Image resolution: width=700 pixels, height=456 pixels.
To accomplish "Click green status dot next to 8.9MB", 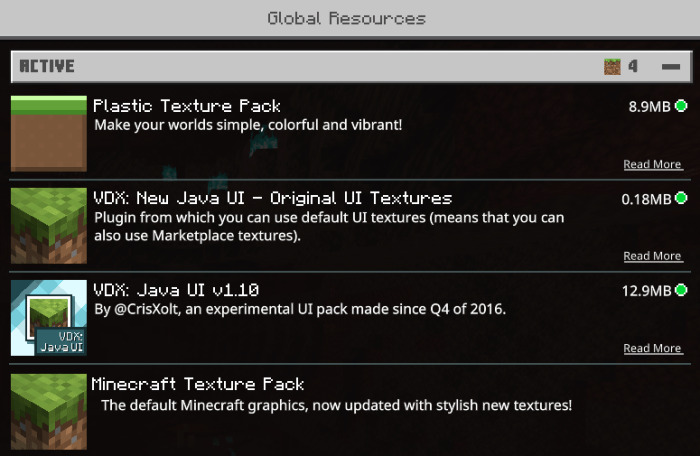I will click(x=681, y=106).
